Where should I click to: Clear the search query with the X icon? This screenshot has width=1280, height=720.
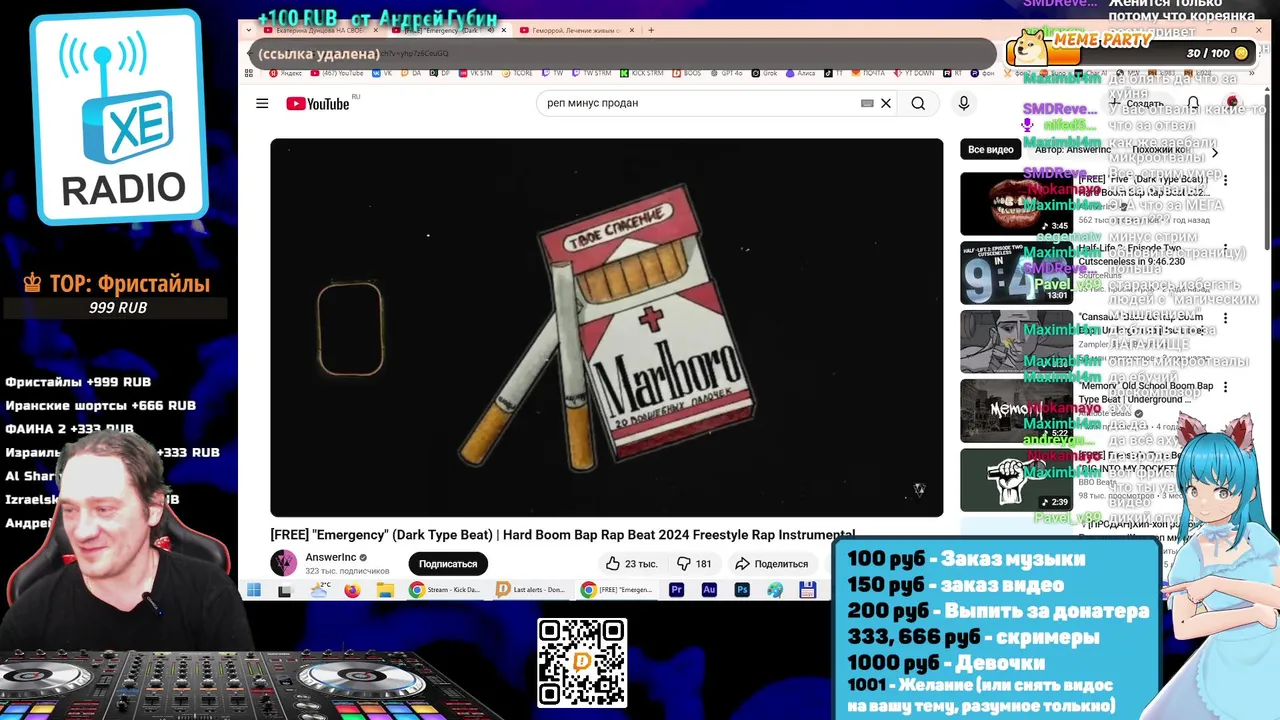886,103
